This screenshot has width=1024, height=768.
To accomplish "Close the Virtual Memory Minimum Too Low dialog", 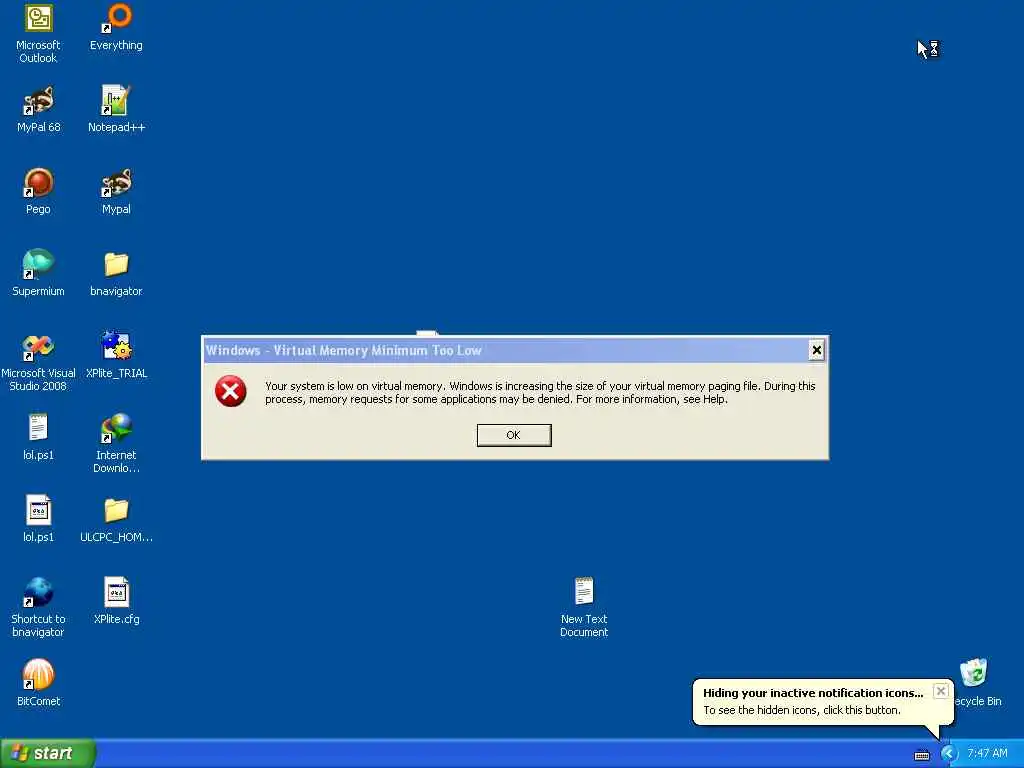I will coord(816,351).
